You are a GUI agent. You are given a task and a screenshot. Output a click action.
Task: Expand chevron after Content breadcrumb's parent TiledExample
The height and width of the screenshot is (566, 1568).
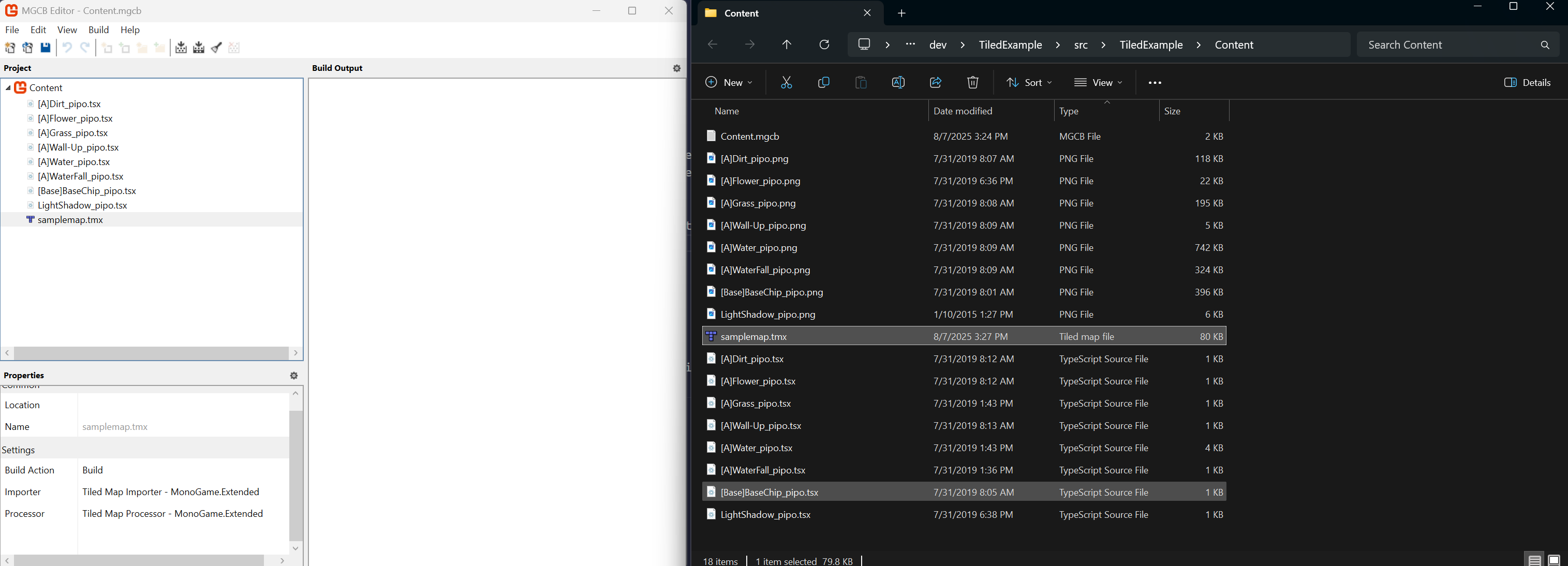tap(1199, 45)
